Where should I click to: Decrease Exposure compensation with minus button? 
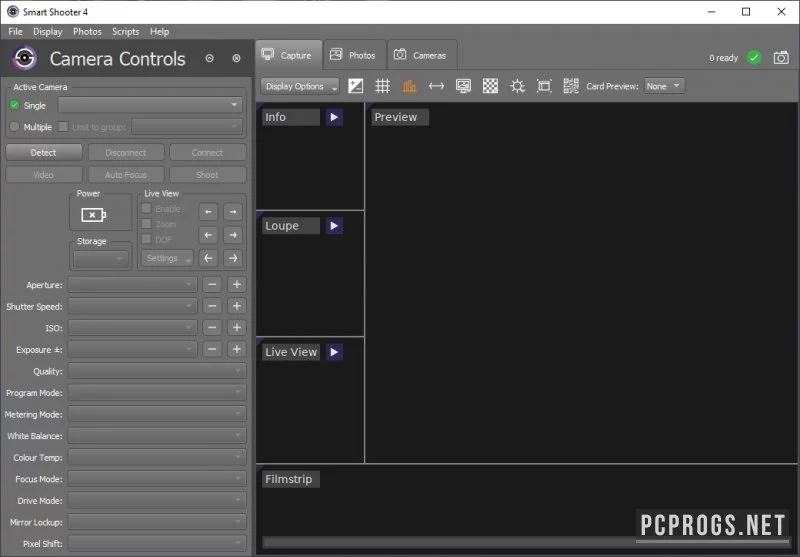tap(212, 349)
